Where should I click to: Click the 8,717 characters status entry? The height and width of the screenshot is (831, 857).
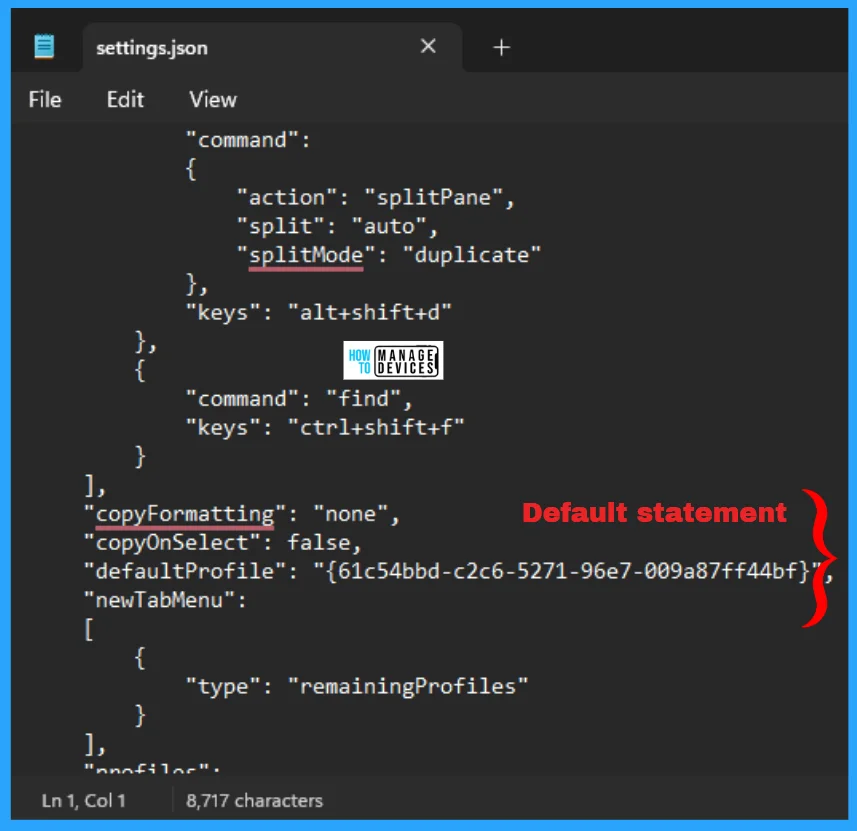254,801
